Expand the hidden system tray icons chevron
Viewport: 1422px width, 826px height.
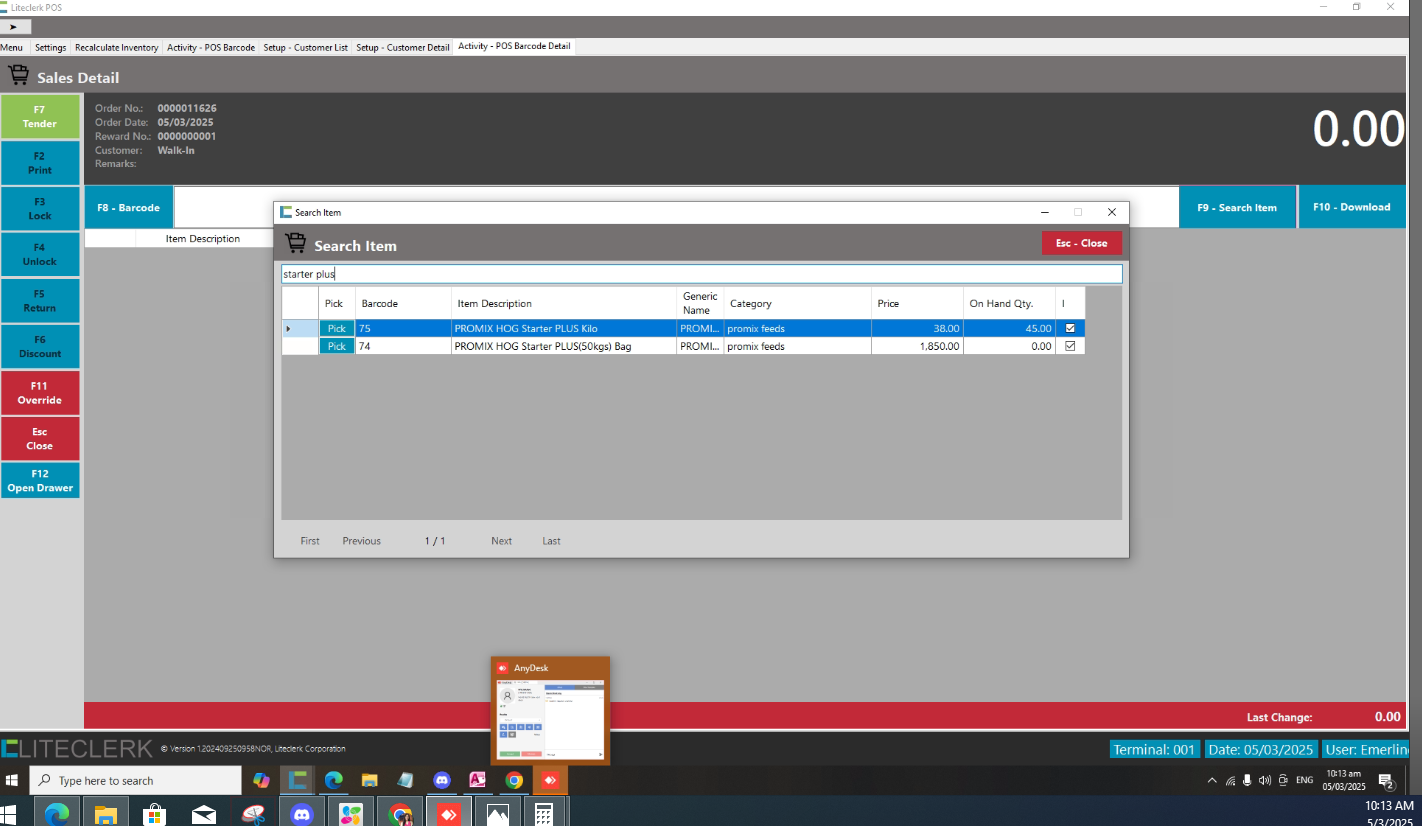click(x=1212, y=780)
